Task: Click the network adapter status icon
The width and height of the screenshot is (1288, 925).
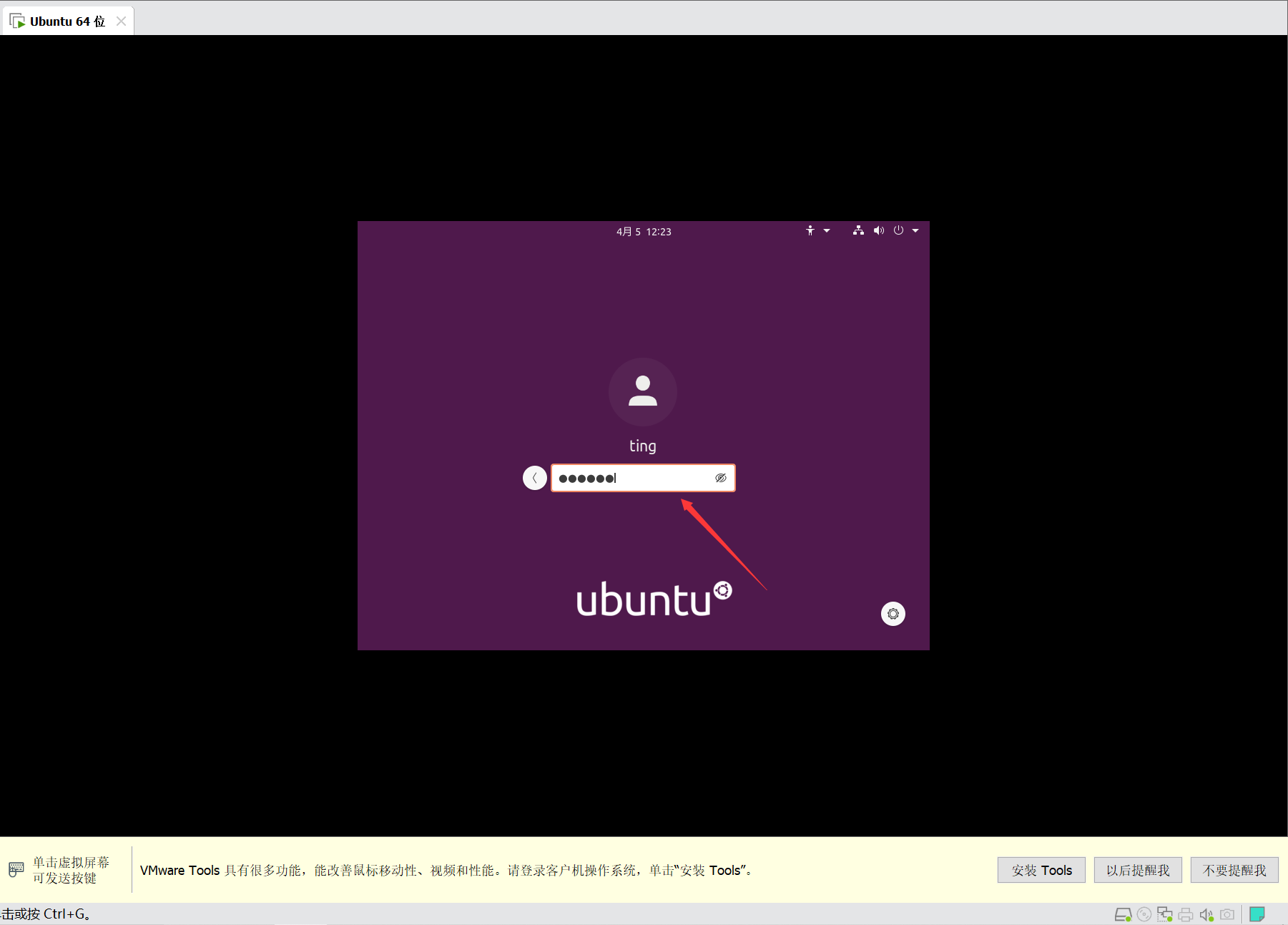Action: click(1165, 914)
